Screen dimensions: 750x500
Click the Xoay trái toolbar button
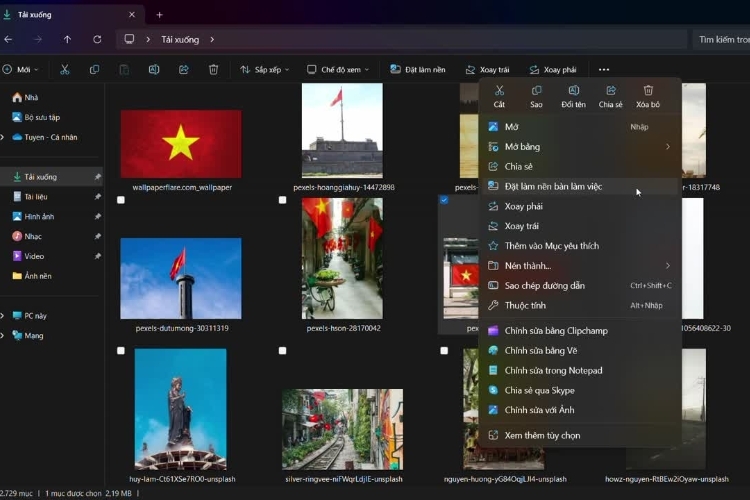(488, 70)
